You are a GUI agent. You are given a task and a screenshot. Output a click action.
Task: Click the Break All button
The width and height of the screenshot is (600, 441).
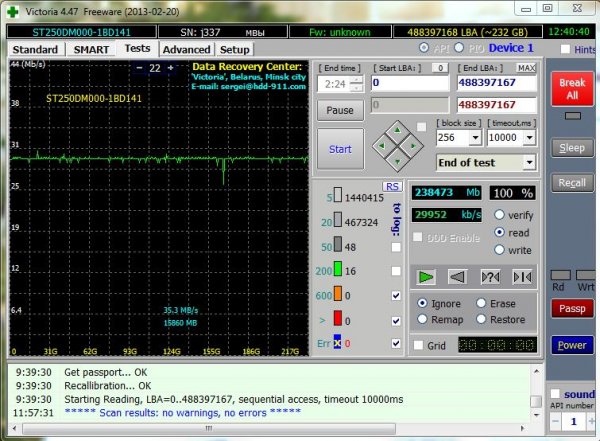[572, 89]
